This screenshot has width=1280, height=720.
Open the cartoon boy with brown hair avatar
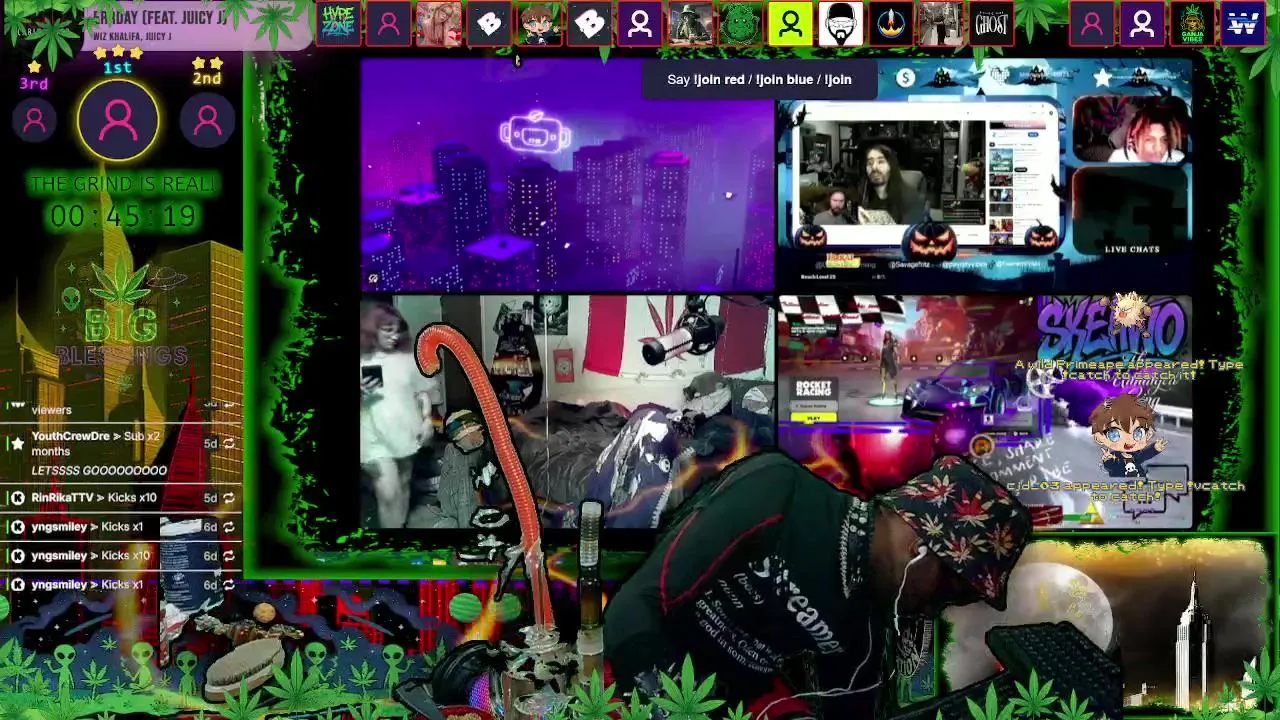(x=539, y=24)
